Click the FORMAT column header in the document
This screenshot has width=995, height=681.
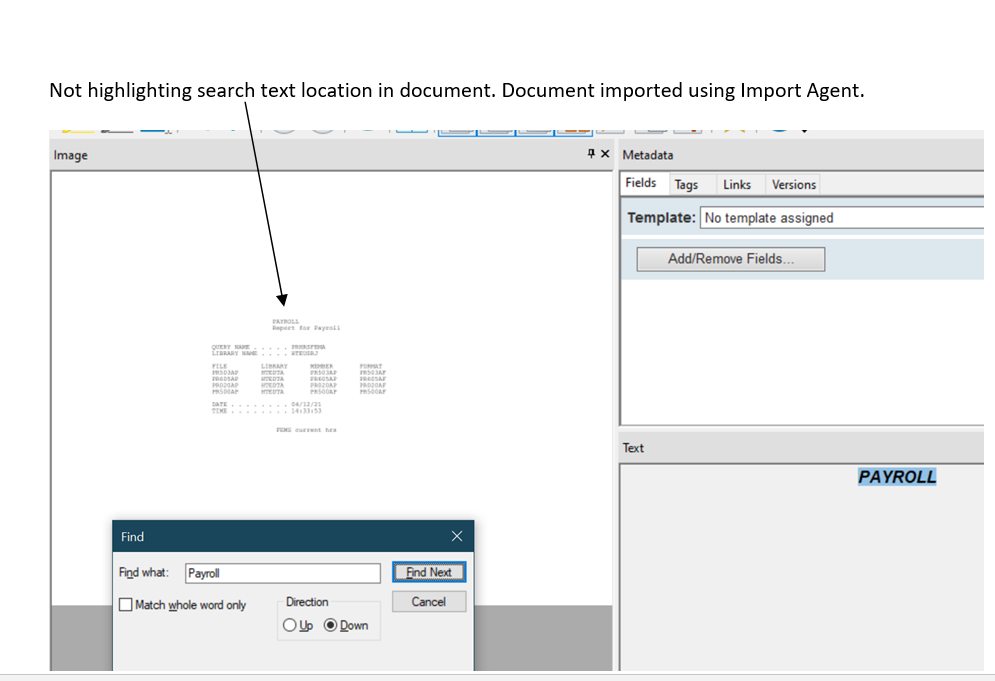[371, 366]
